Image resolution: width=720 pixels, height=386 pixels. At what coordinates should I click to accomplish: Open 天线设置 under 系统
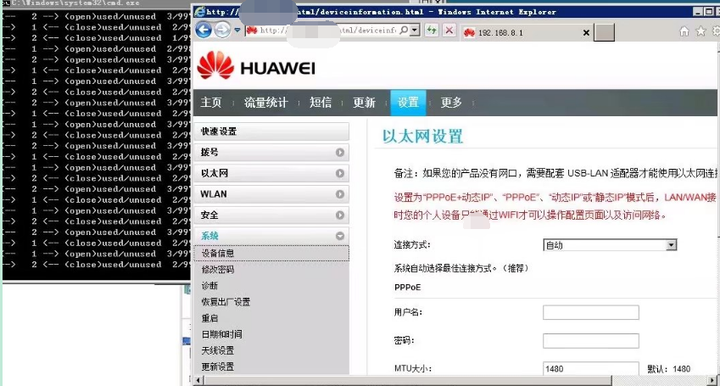pos(218,350)
